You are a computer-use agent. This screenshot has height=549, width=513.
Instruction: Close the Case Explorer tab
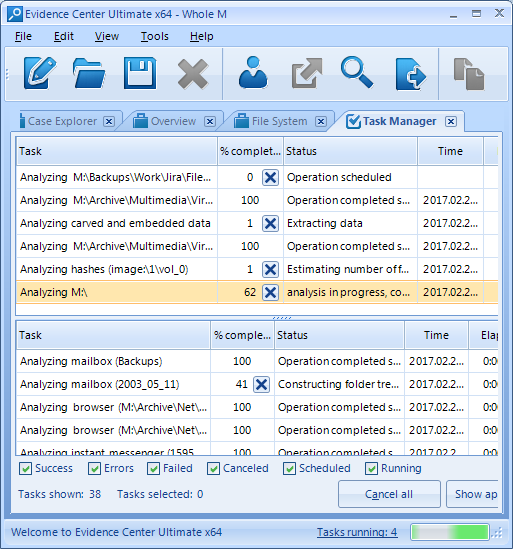(x=109, y=121)
